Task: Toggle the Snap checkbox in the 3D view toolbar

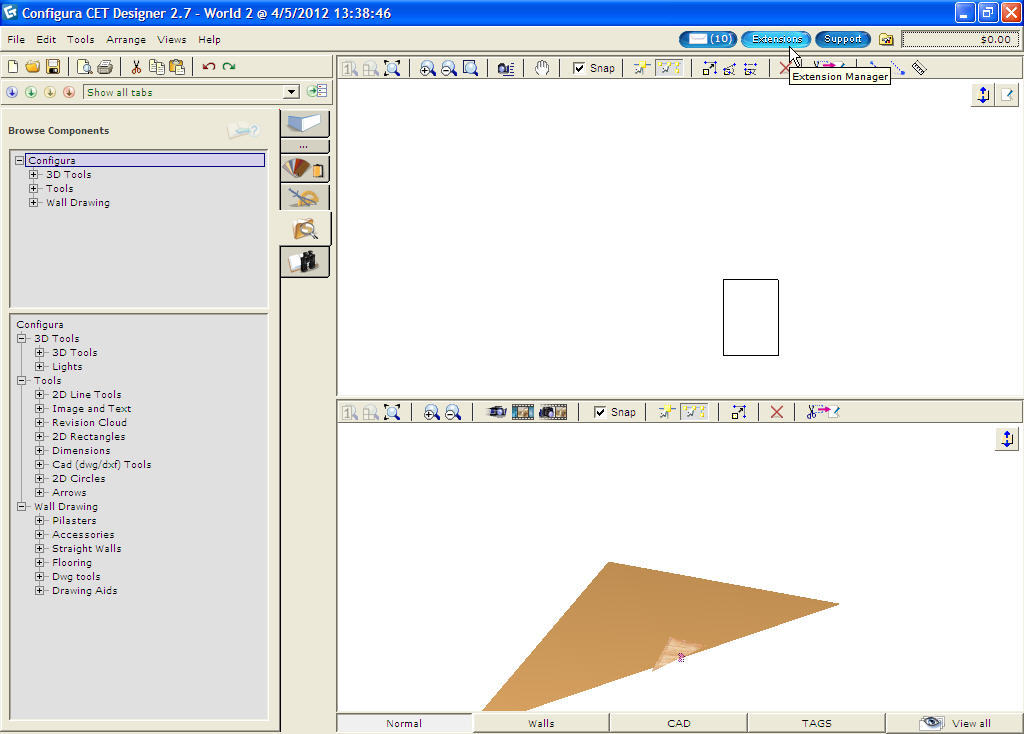Action: [x=600, y=412]
